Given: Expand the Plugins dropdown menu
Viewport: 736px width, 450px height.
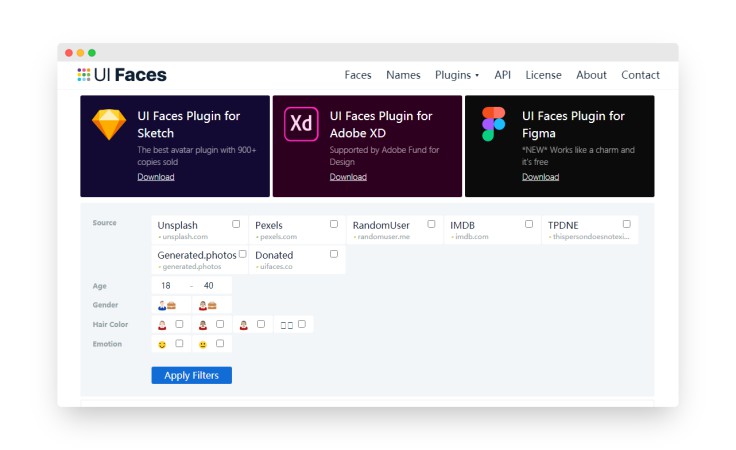Looking at the screenshot, I should pyautogui.click(x=457, y=75).
